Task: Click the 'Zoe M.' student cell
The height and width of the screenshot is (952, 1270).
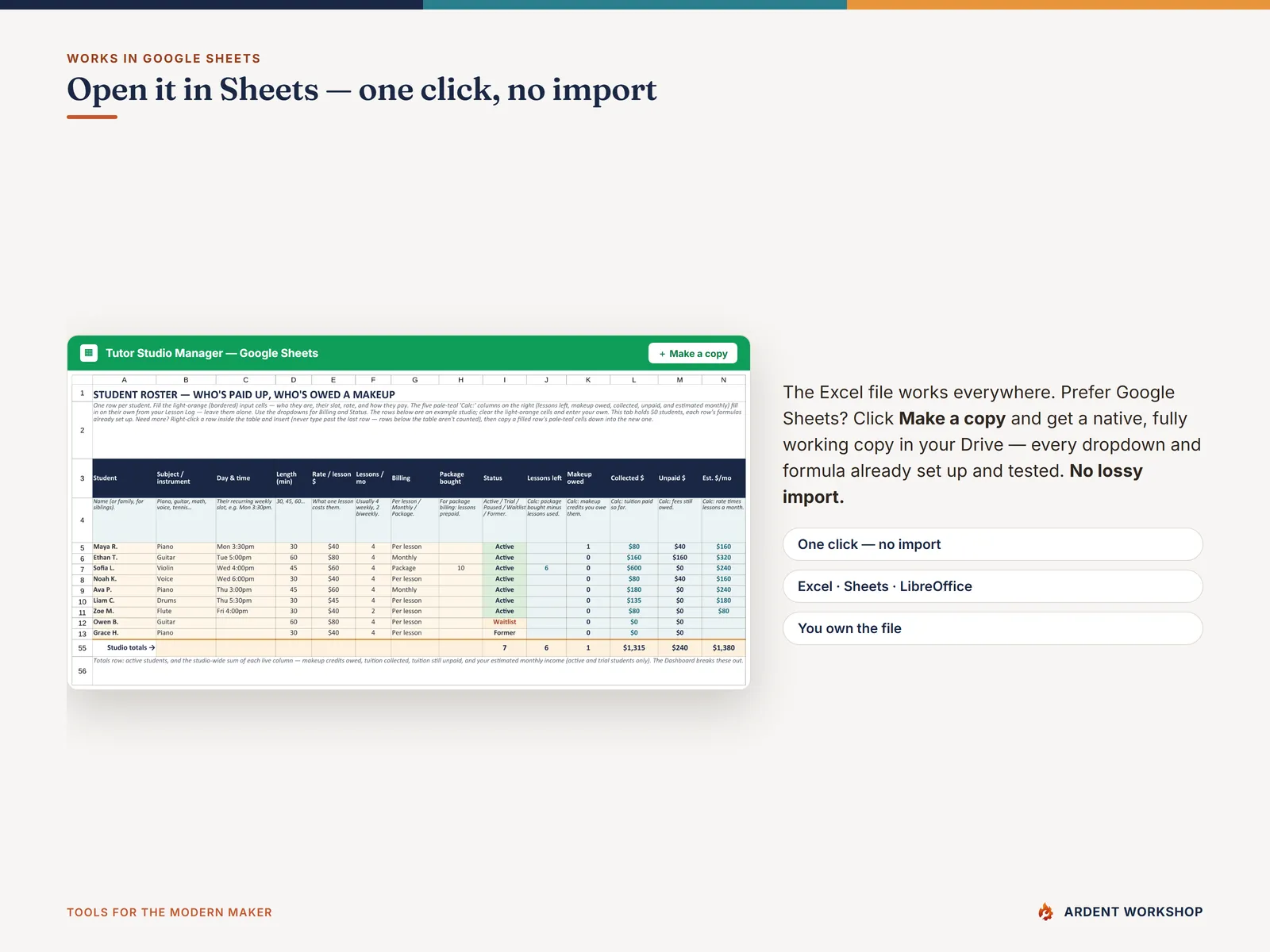Action: tap(124, 611)
